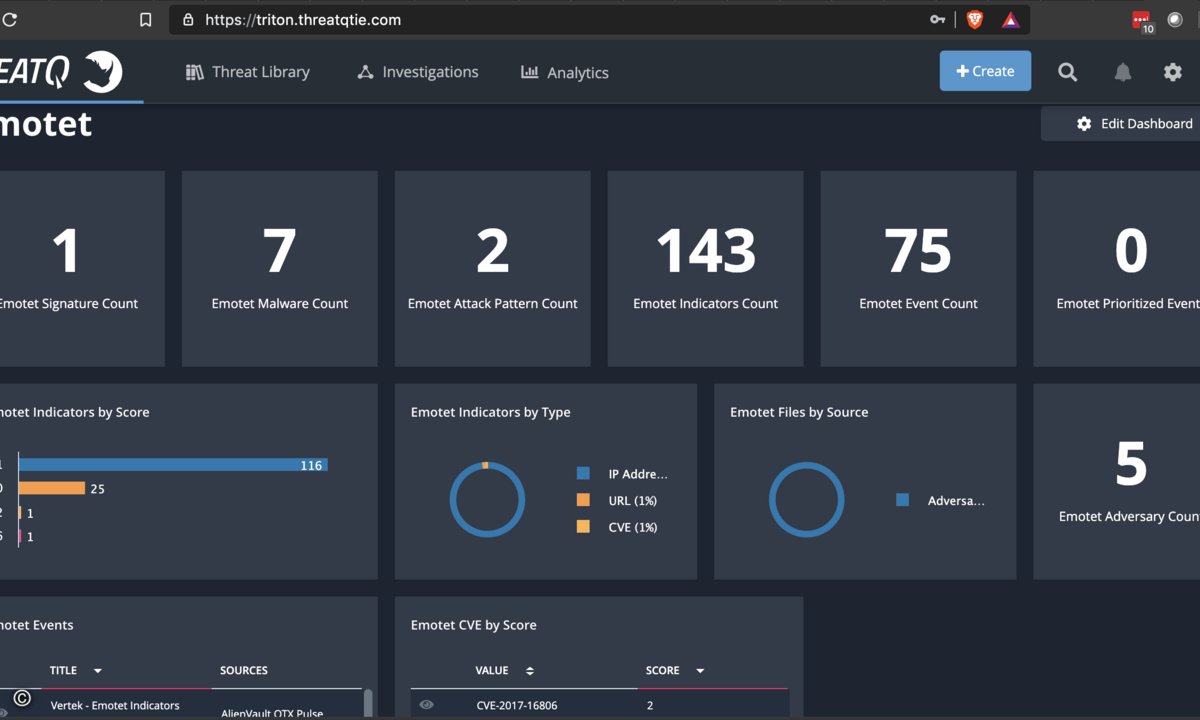Click the CVE (1%) legend swatch
This screenshot has width=1200, height=720.
tap(583, 527)
